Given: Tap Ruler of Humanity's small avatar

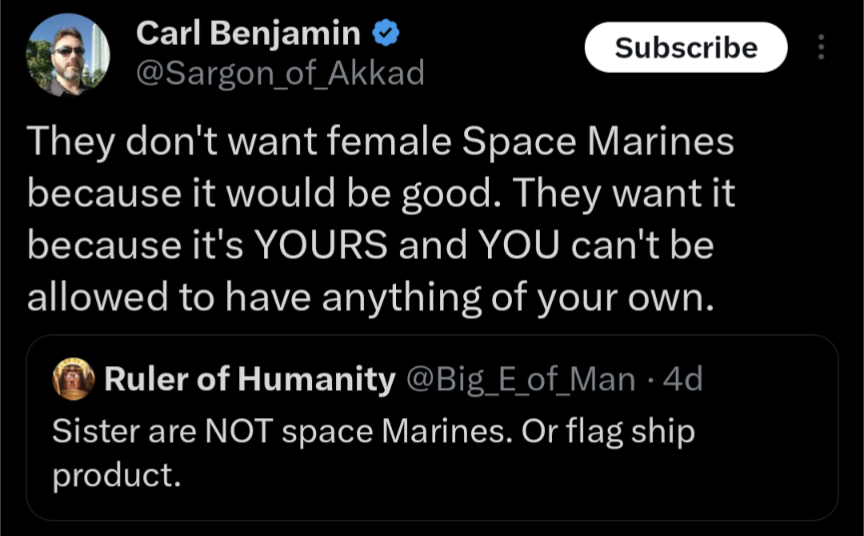Looking at the screenshot, I should pos(73,378).
